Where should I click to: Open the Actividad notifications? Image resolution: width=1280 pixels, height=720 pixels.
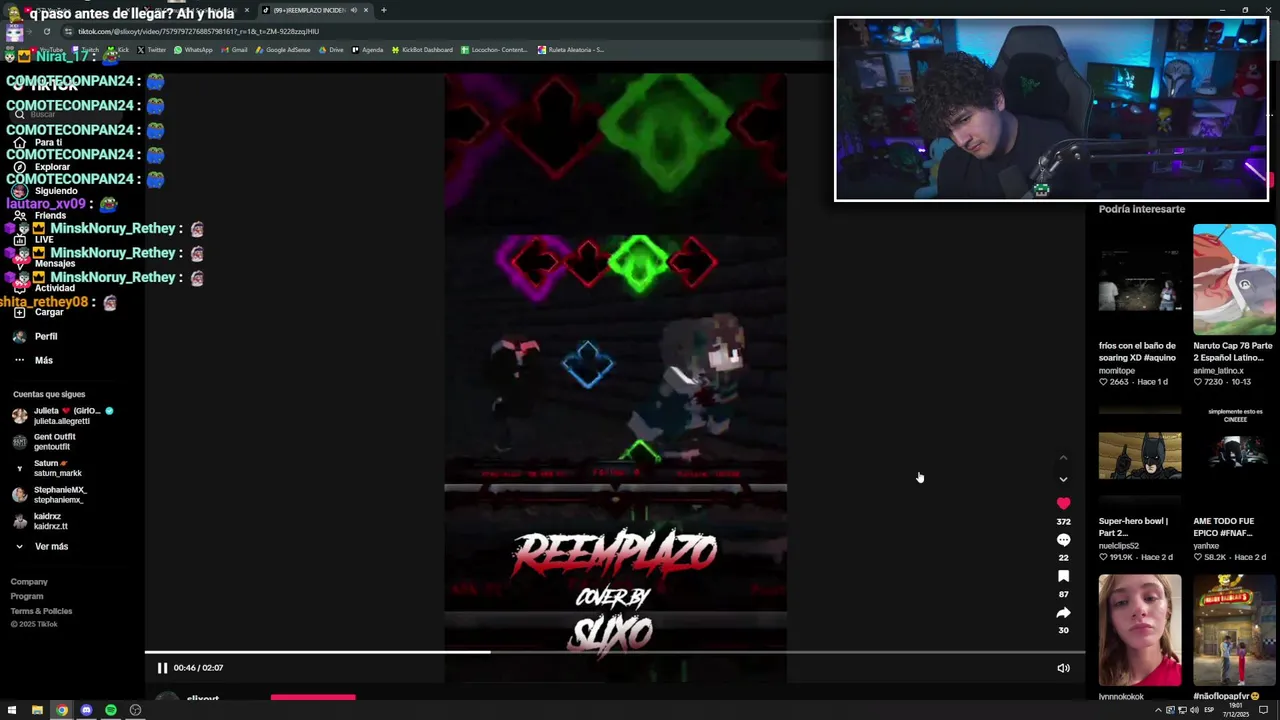pos(44,288)
